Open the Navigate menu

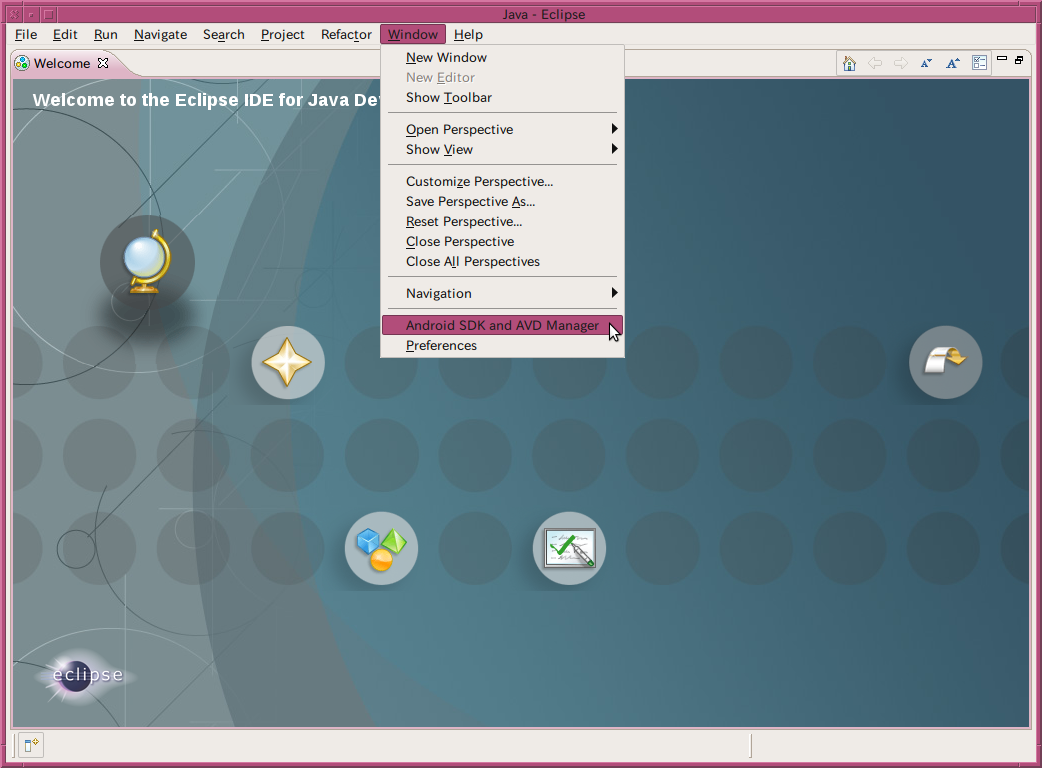click(160, 35)
